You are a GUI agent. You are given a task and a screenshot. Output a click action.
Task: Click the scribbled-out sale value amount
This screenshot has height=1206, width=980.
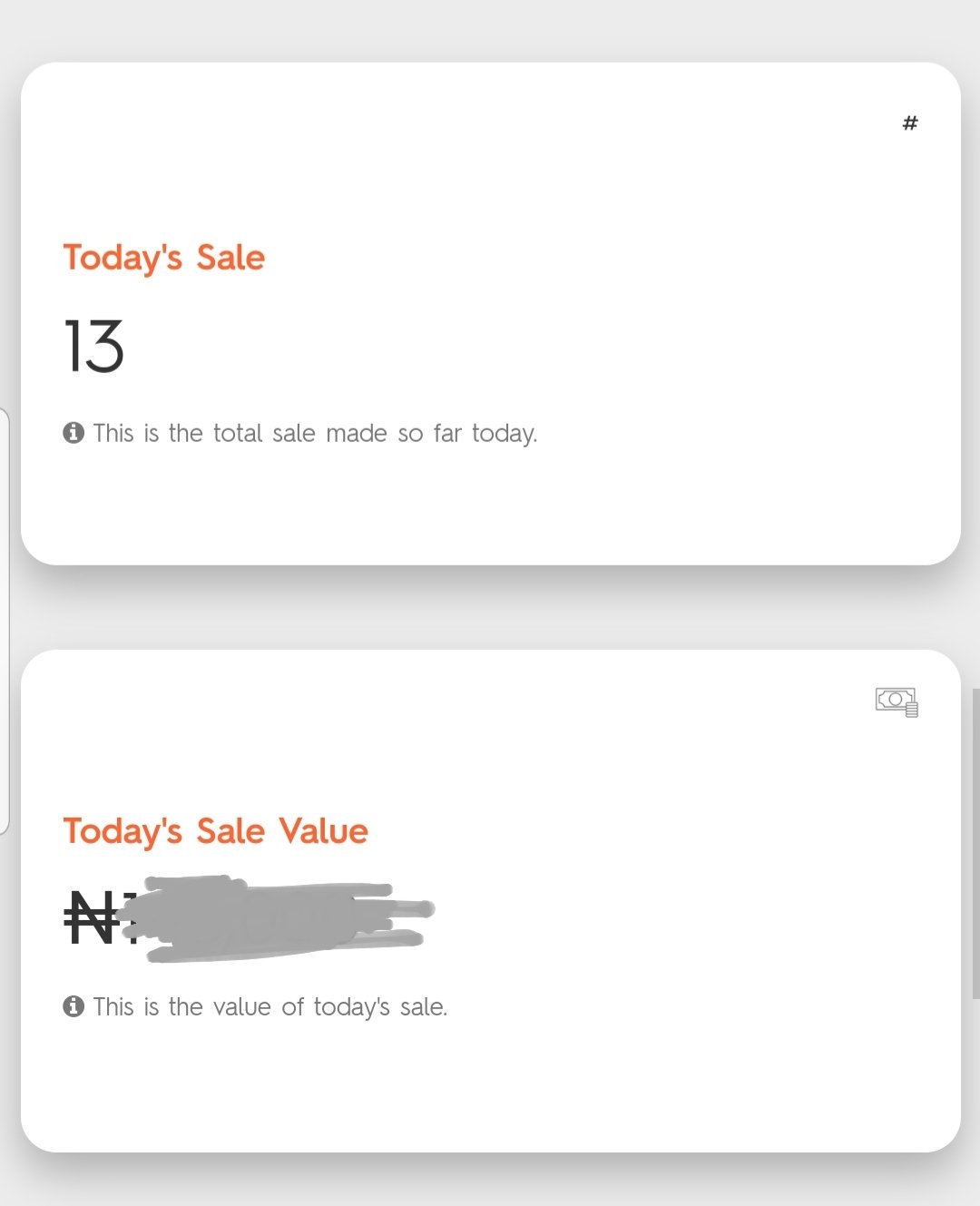coord(281,917)
